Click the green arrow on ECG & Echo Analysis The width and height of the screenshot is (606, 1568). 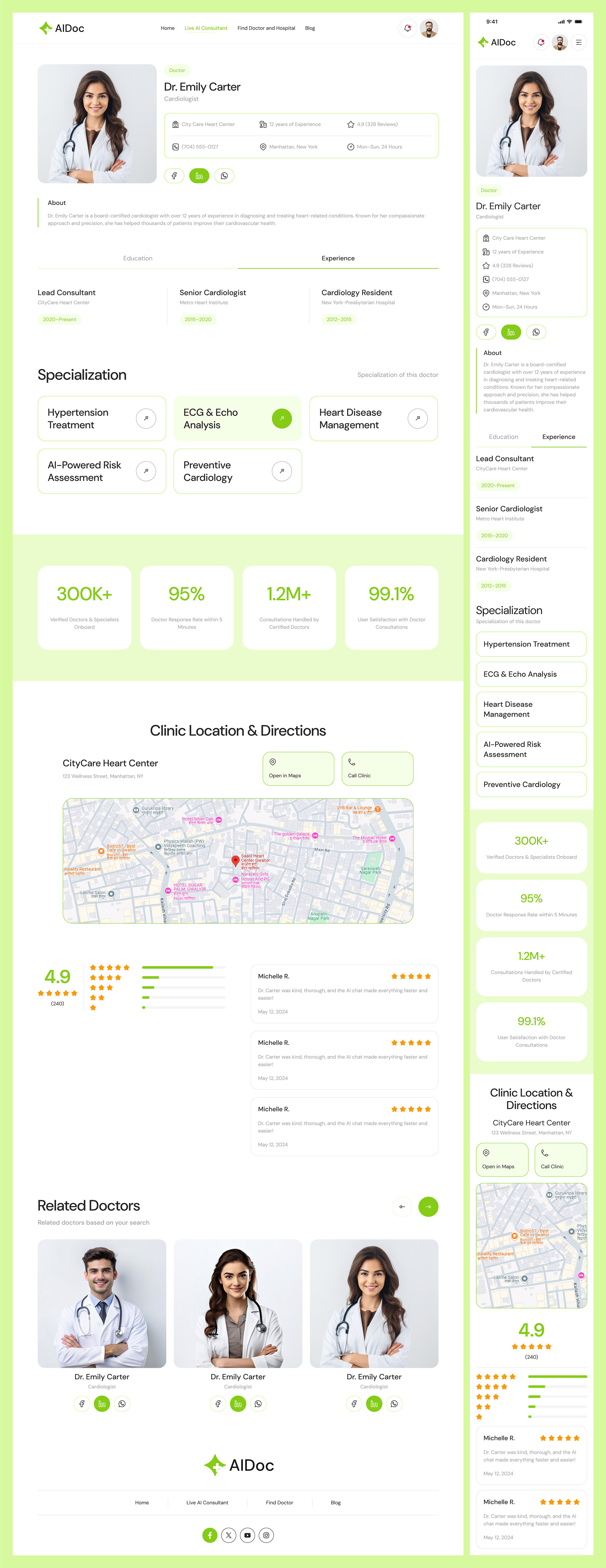tap(282, 419)
